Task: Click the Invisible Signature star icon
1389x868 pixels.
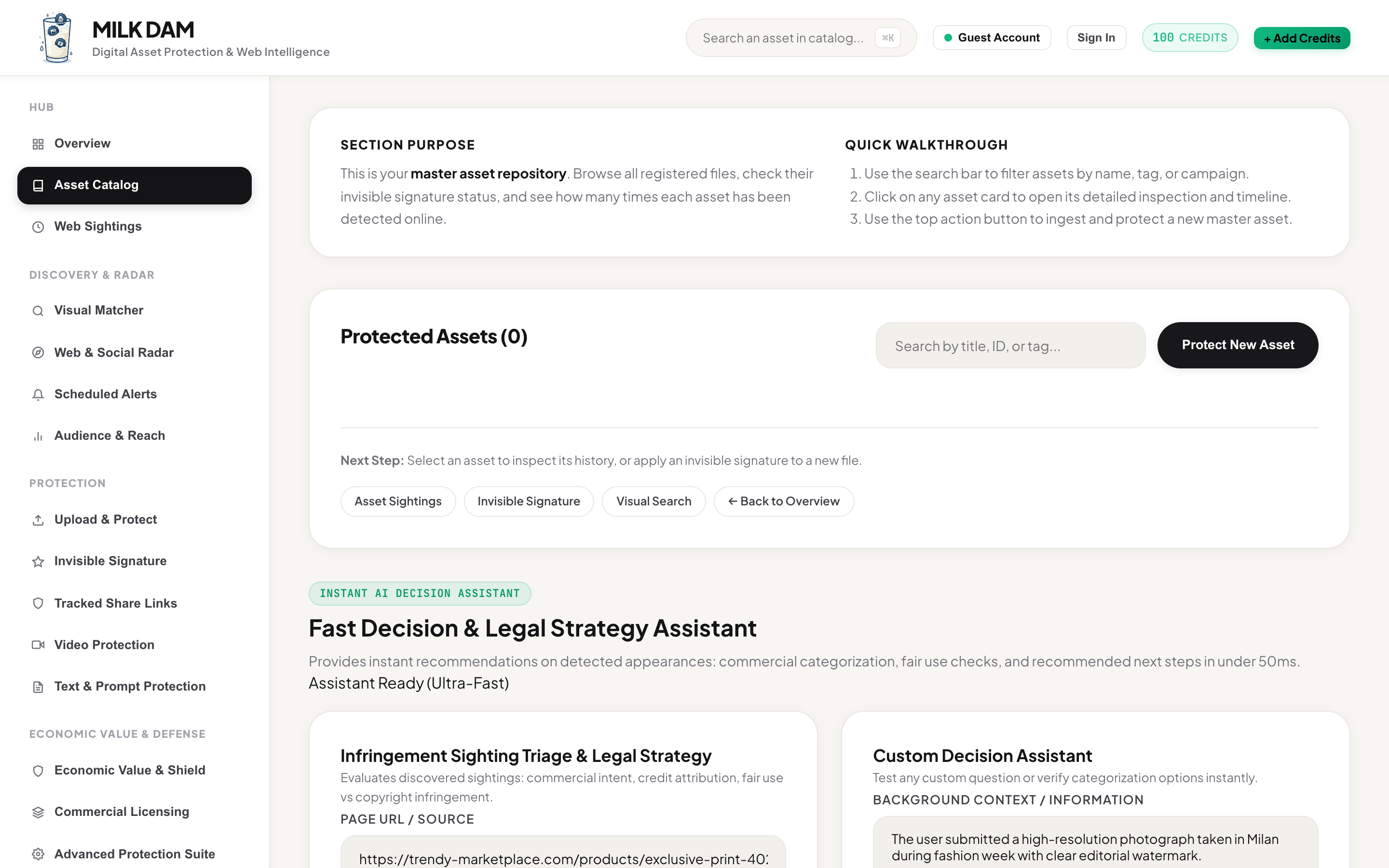Action: click(x=38, y=561)
